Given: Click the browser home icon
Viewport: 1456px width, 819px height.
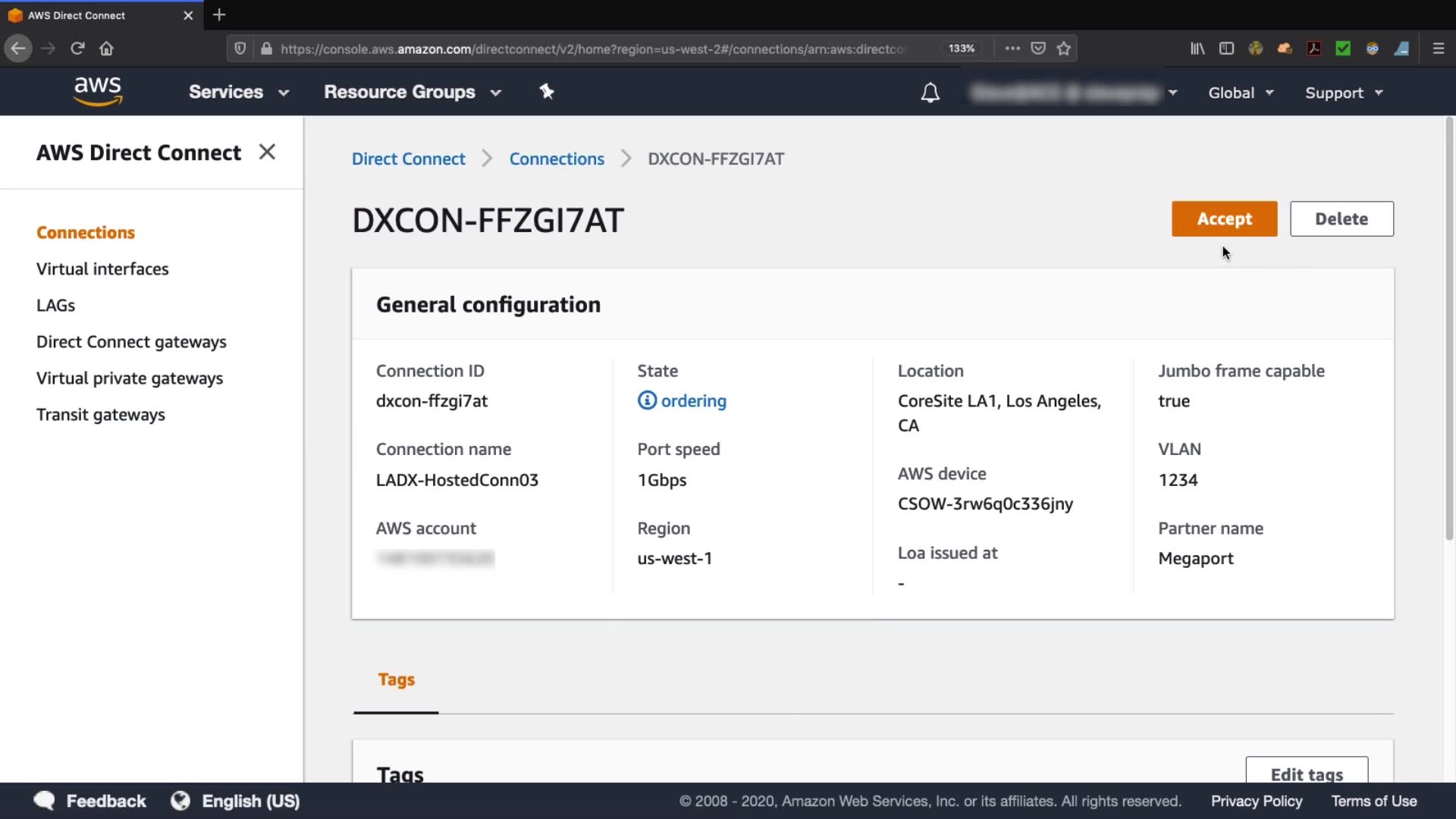Looking at the screenshot, I should click(x=106, y=49).
